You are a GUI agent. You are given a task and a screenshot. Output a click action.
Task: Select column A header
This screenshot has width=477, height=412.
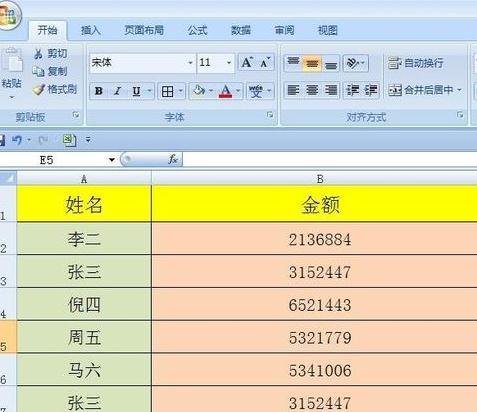coord(84,179)
